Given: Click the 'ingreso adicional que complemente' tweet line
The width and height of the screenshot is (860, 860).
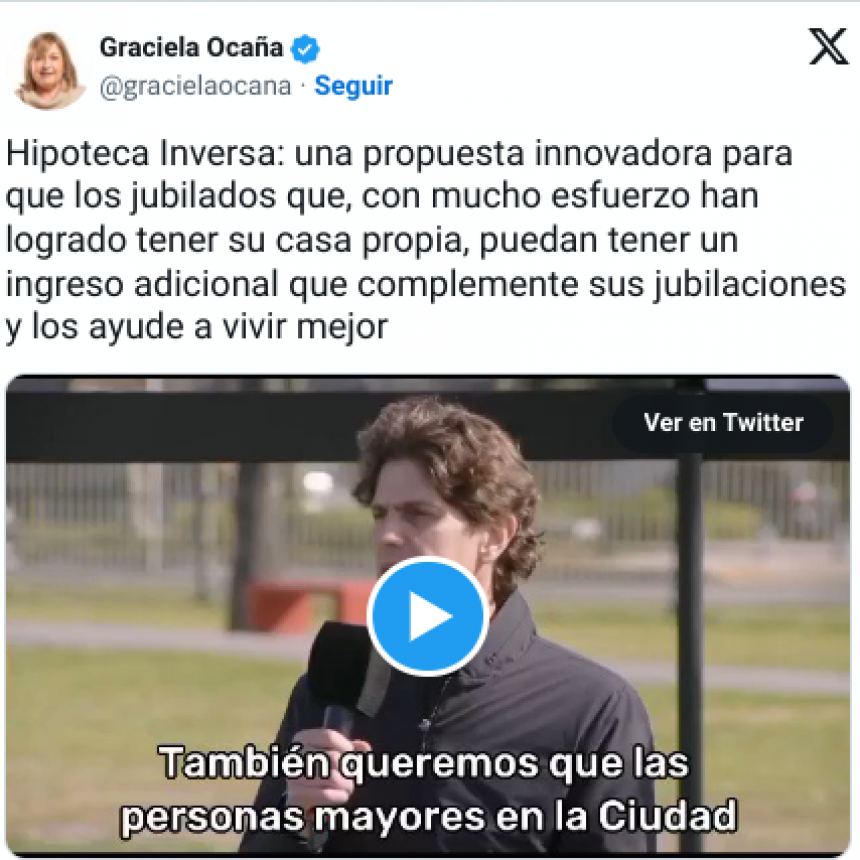Looking at the screenshot, I should pyautogui.click(x=291, y=285).
